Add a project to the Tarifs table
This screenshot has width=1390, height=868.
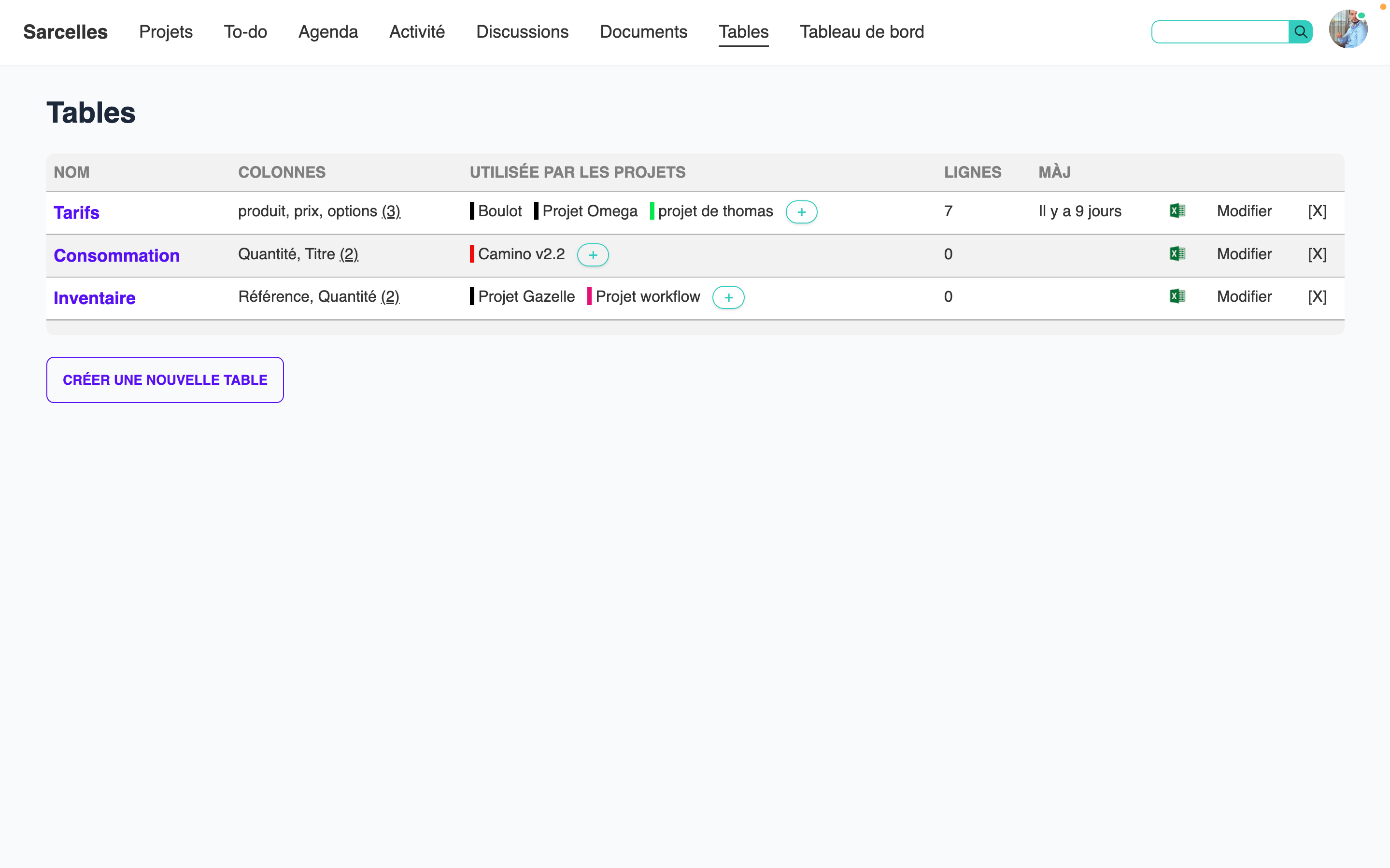(x=801, y=212)
